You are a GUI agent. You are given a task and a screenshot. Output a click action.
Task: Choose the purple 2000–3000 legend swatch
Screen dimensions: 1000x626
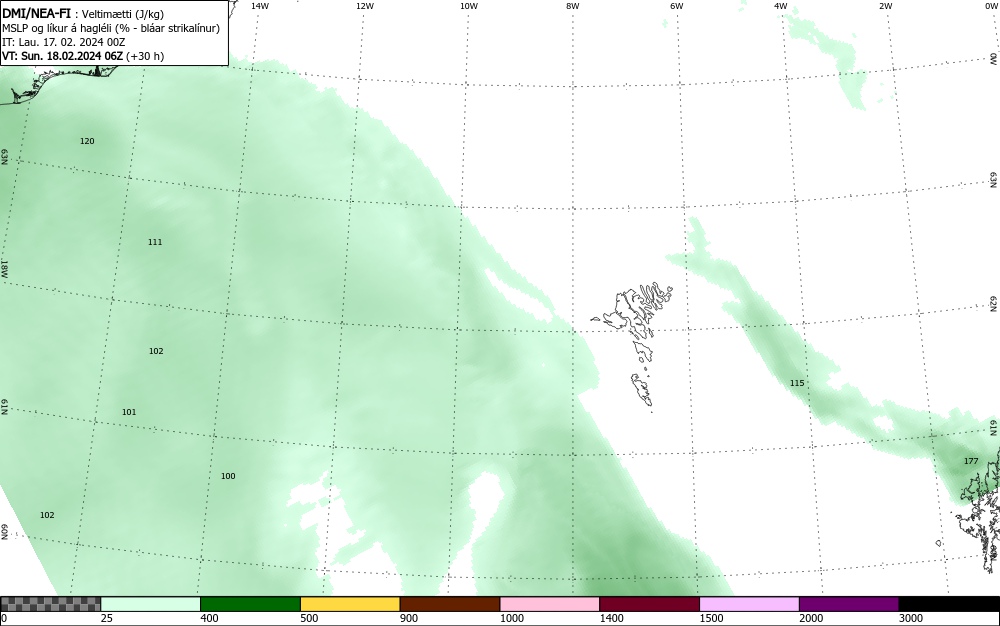tap(849, 604)
